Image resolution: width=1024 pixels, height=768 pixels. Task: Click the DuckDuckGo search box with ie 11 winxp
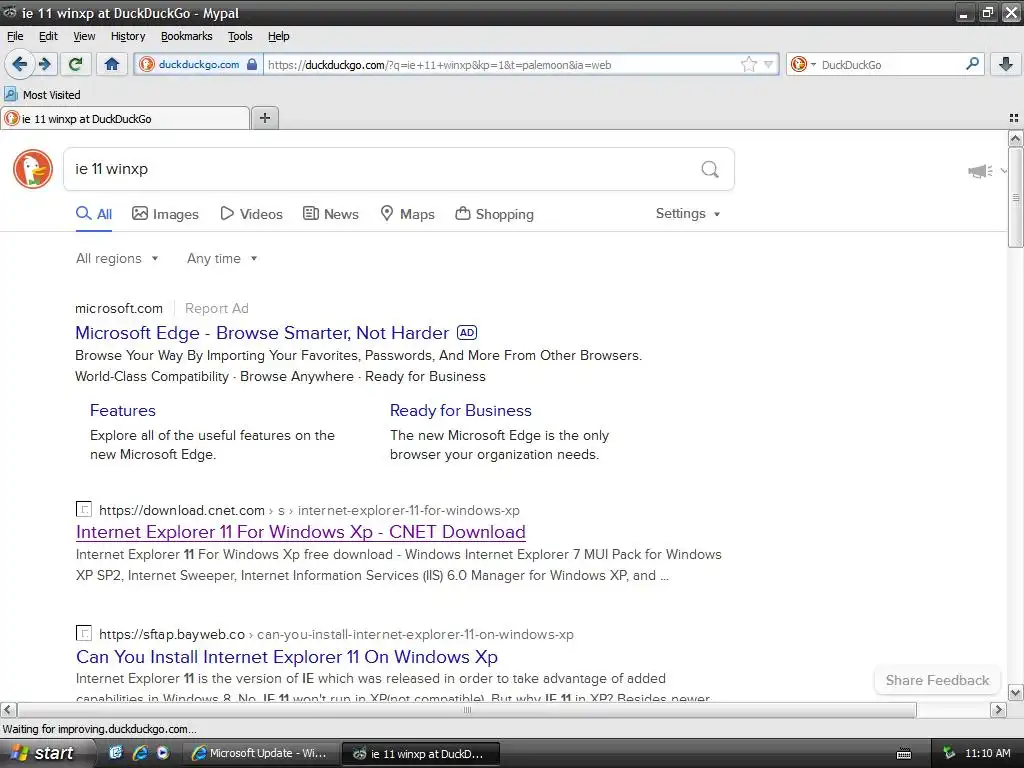click(x=398, y=169)
